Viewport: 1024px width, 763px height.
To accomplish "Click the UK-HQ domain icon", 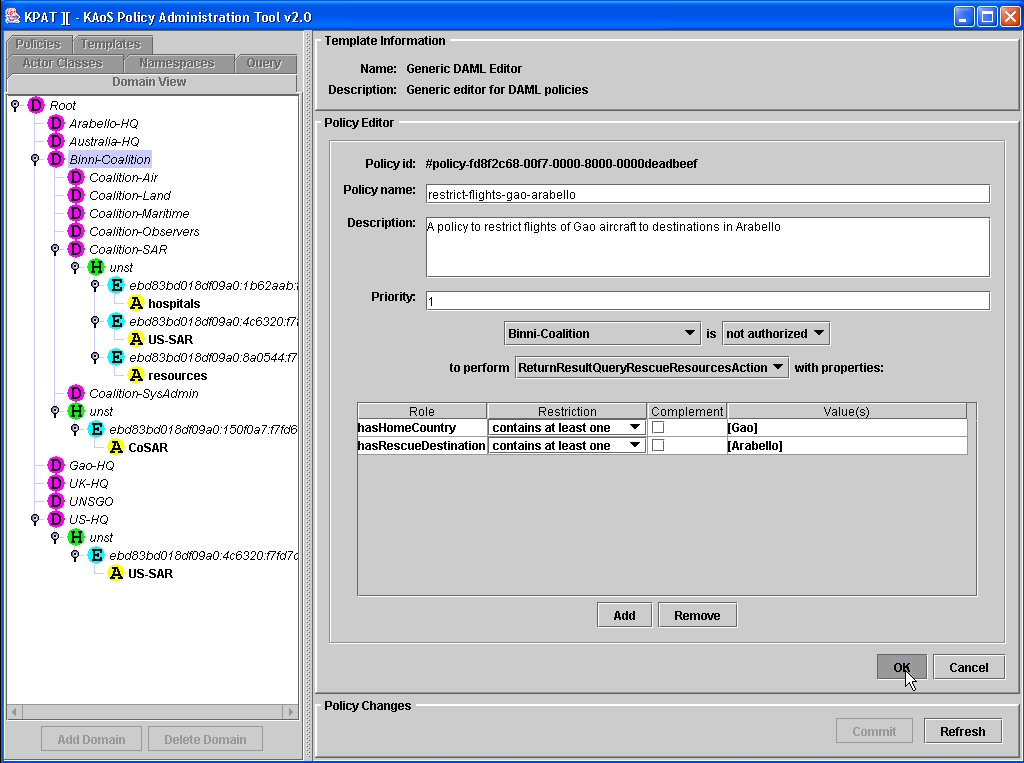I will 56,483.
